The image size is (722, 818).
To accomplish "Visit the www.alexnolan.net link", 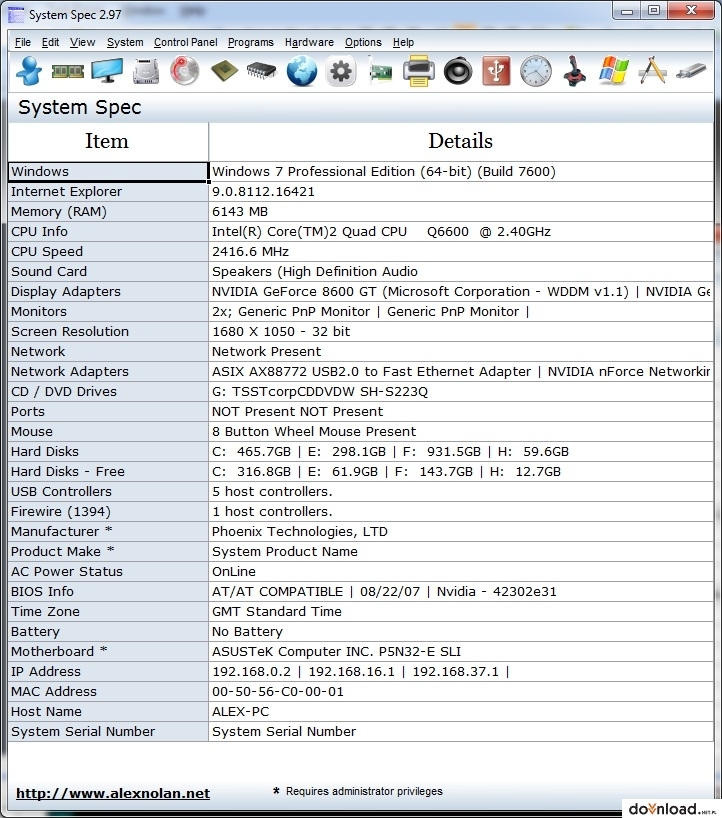I will click(113, 793).
